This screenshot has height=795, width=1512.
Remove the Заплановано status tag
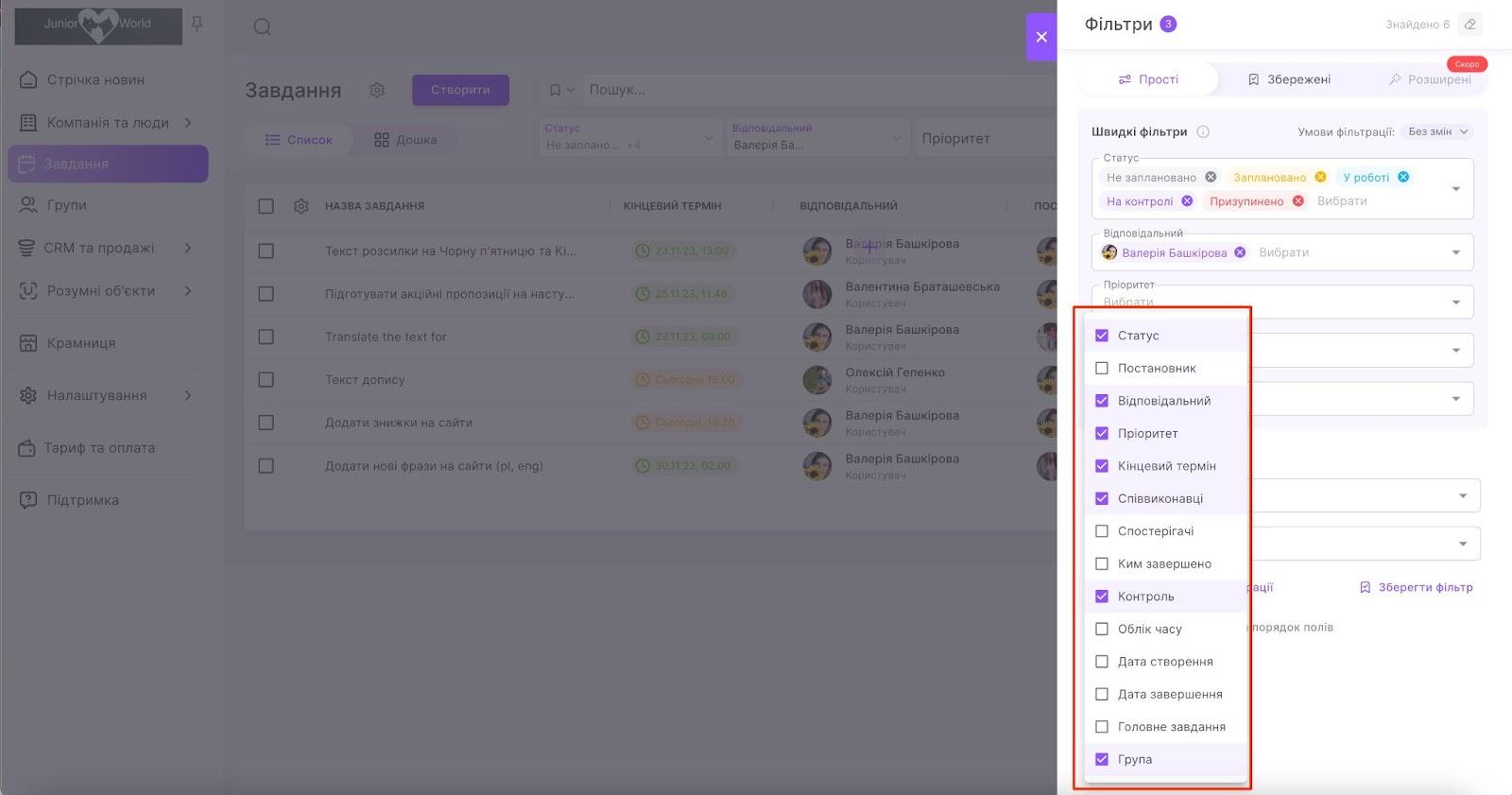[1320, 177]
